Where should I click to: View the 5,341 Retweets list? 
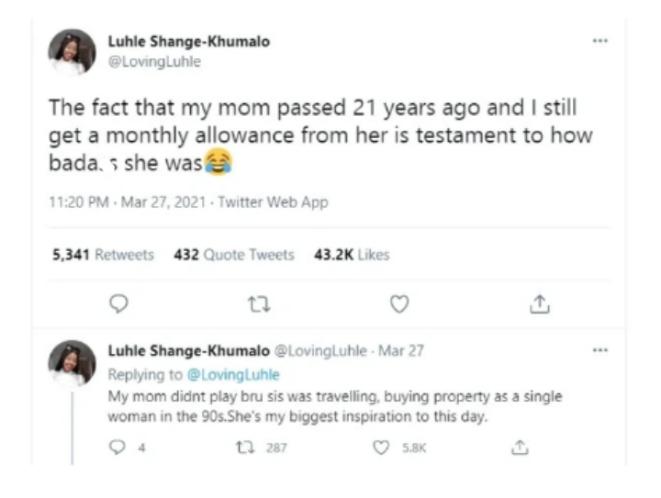[103, 255]
